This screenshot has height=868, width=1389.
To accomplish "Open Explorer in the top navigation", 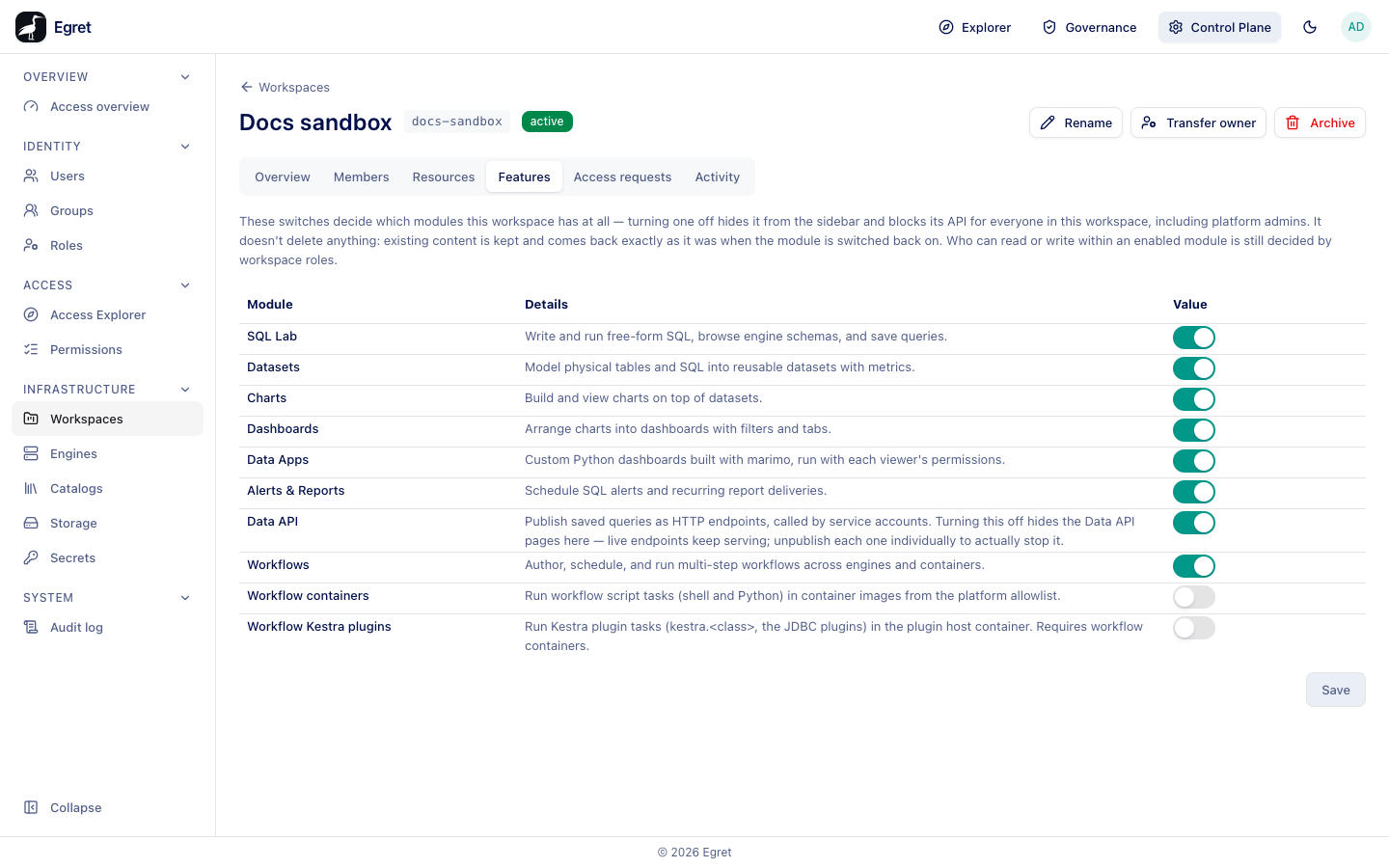I will pos(975,27).
